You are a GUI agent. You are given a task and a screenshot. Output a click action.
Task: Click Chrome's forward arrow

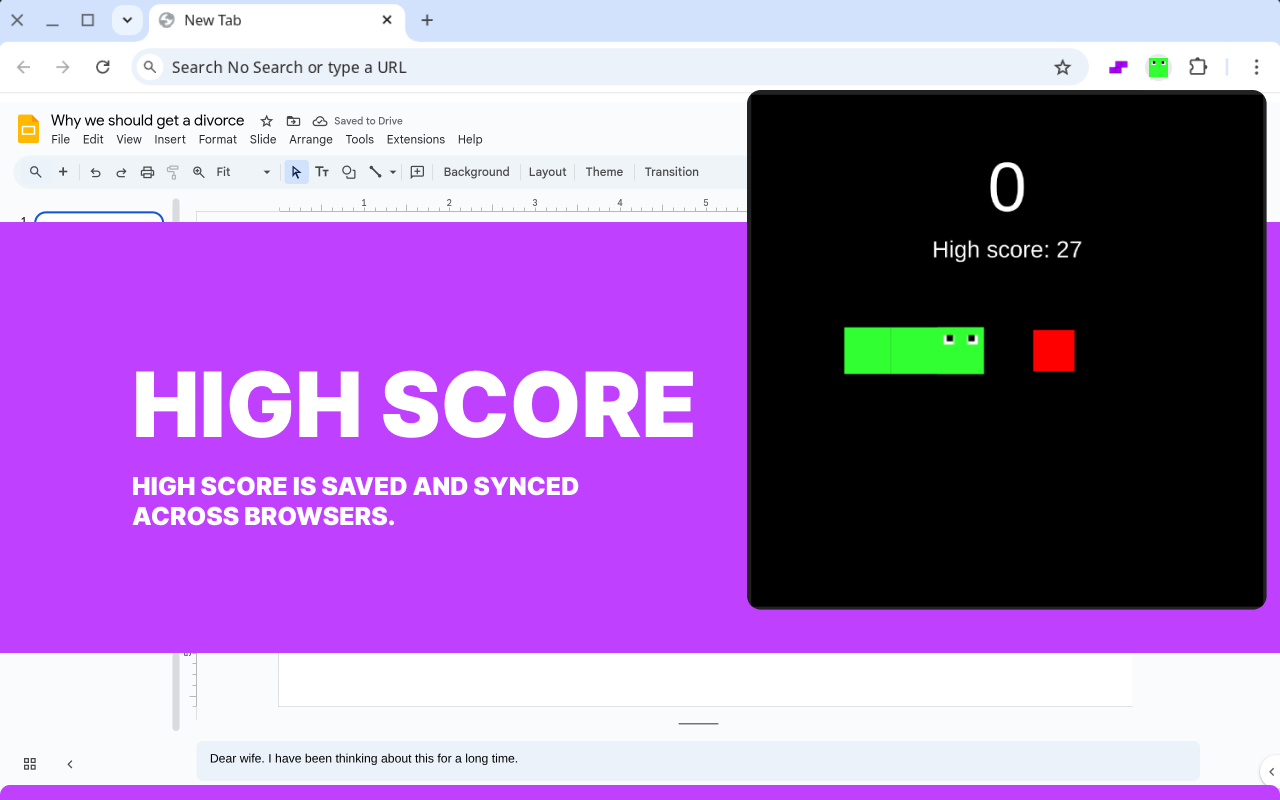pyautogui.click(x=63, y=67)
